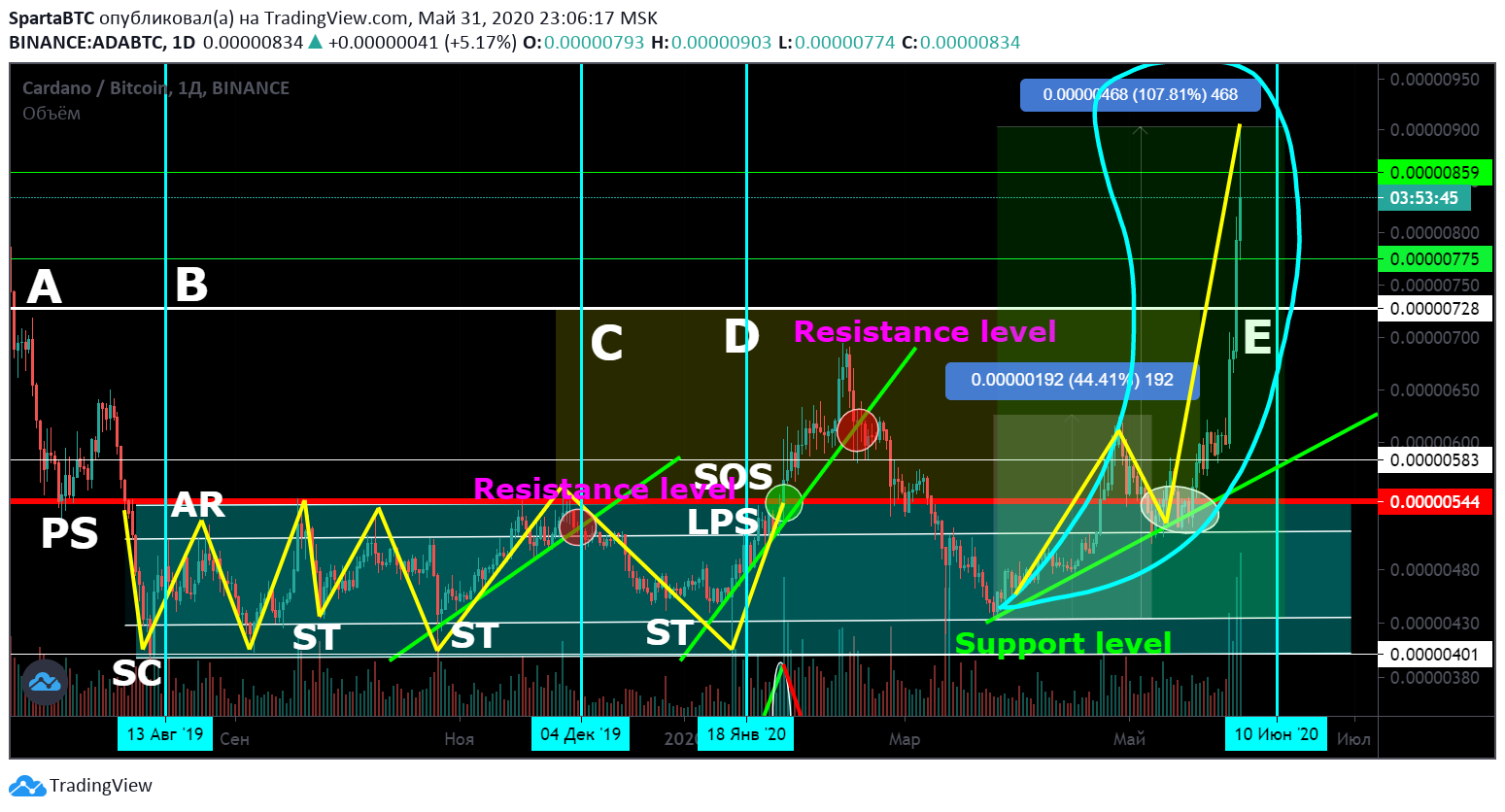1505x812 pixels.
Task: Select Resistance level text beside letter D
Action: pyautogui.click(x=925, y=332)
